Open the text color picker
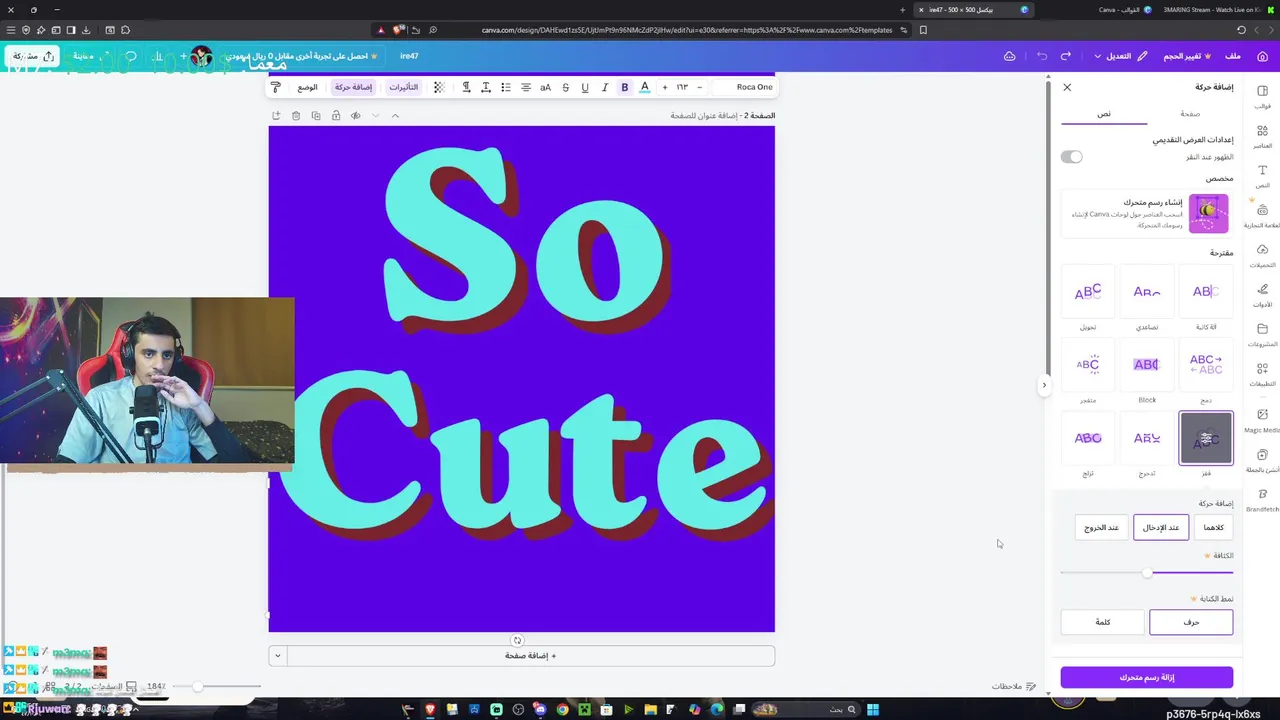The width and height of the screenshot is (1280, 720). pos(645,87)
